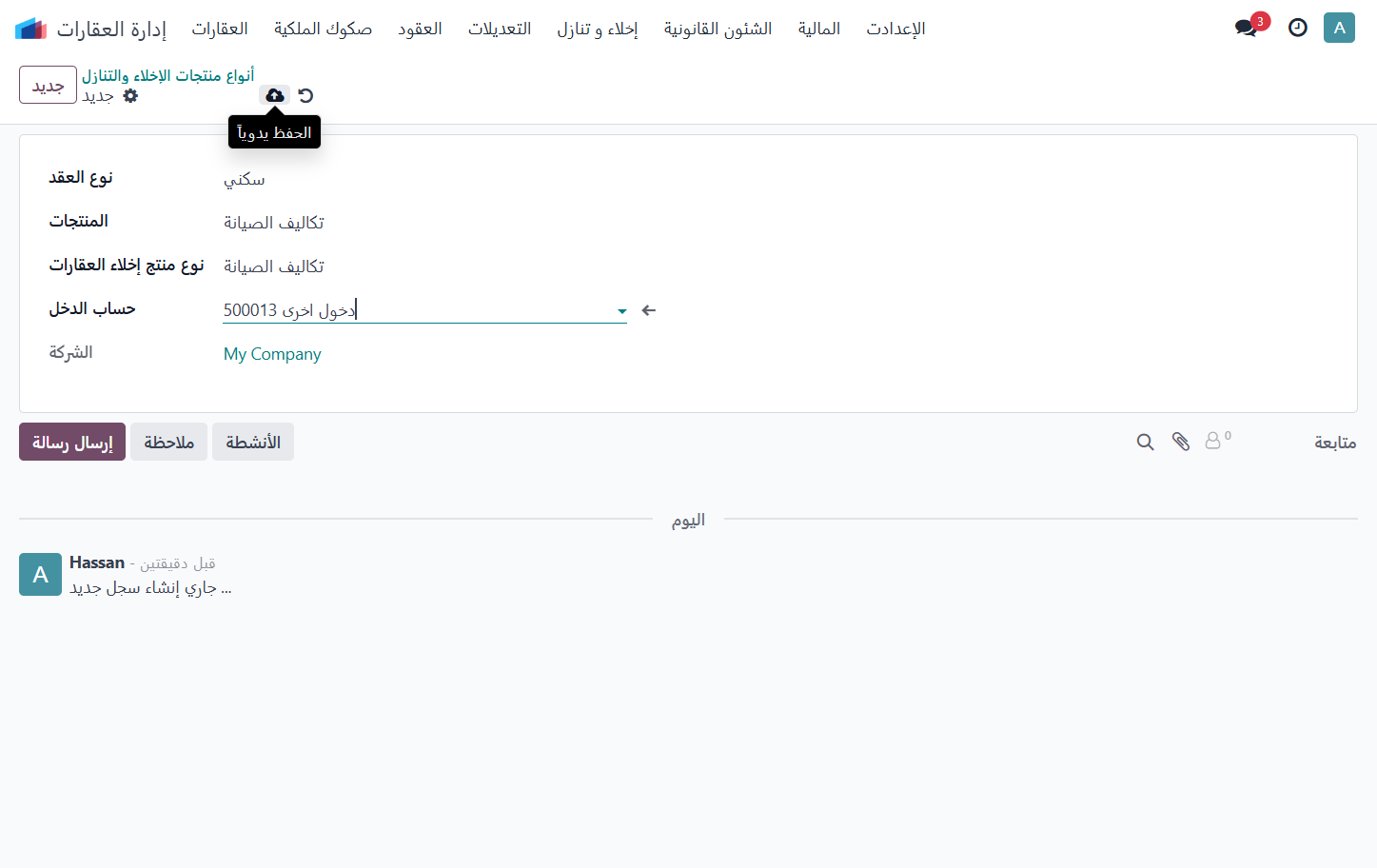Discard changes with the undo arrow icon
1377x868 pixels.
(x=305, y=95)
